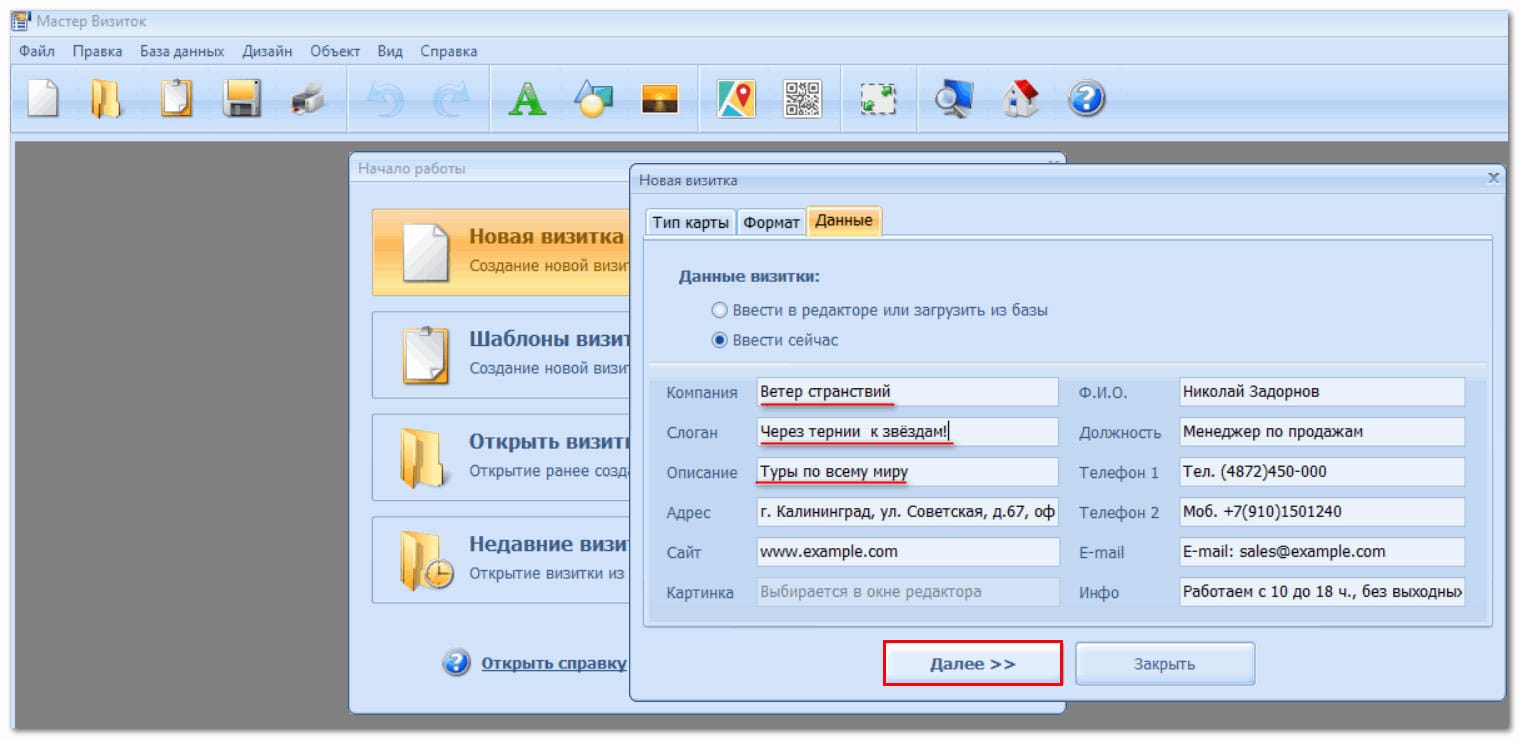Open the Правка menu

pos(98,51)
